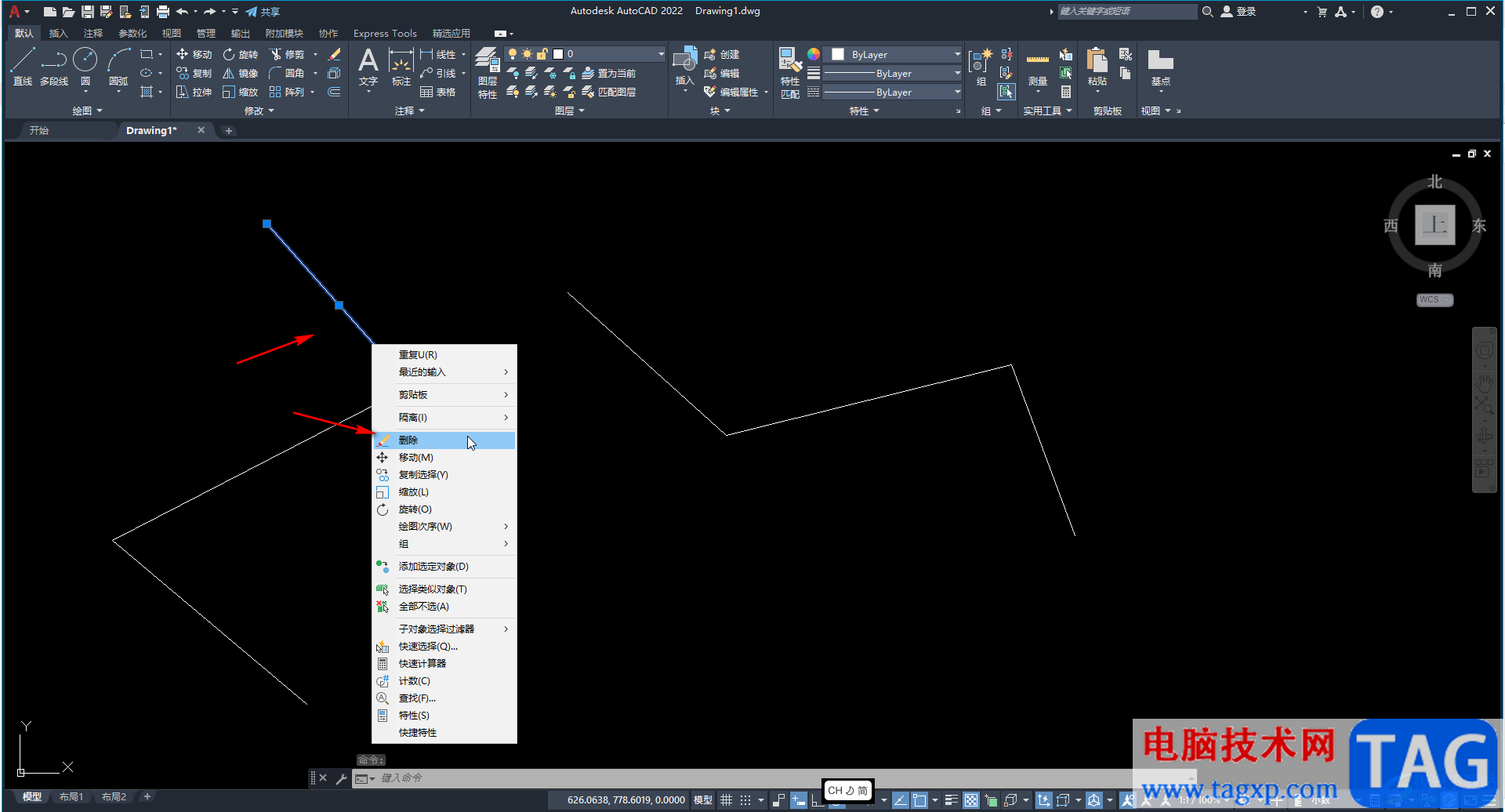Choose 删除 (Delete) from context menu
Viewport: 1505px width, 812px height.
point(444,440)
